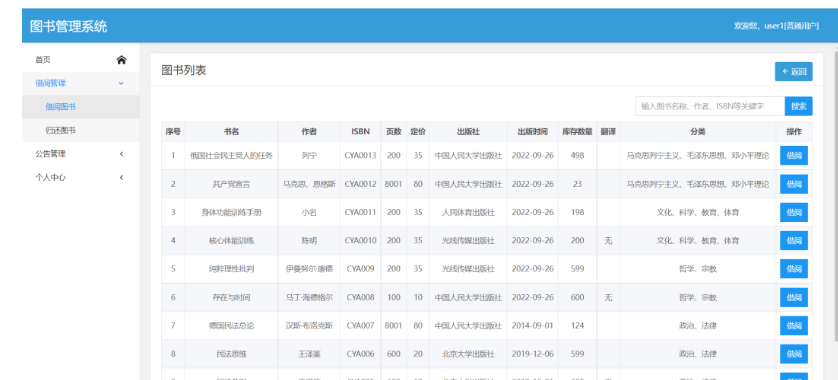Click the date cell 2019-12-06
Image resolution: width=838 pixels, height=380 pixels.
(533, 354)
